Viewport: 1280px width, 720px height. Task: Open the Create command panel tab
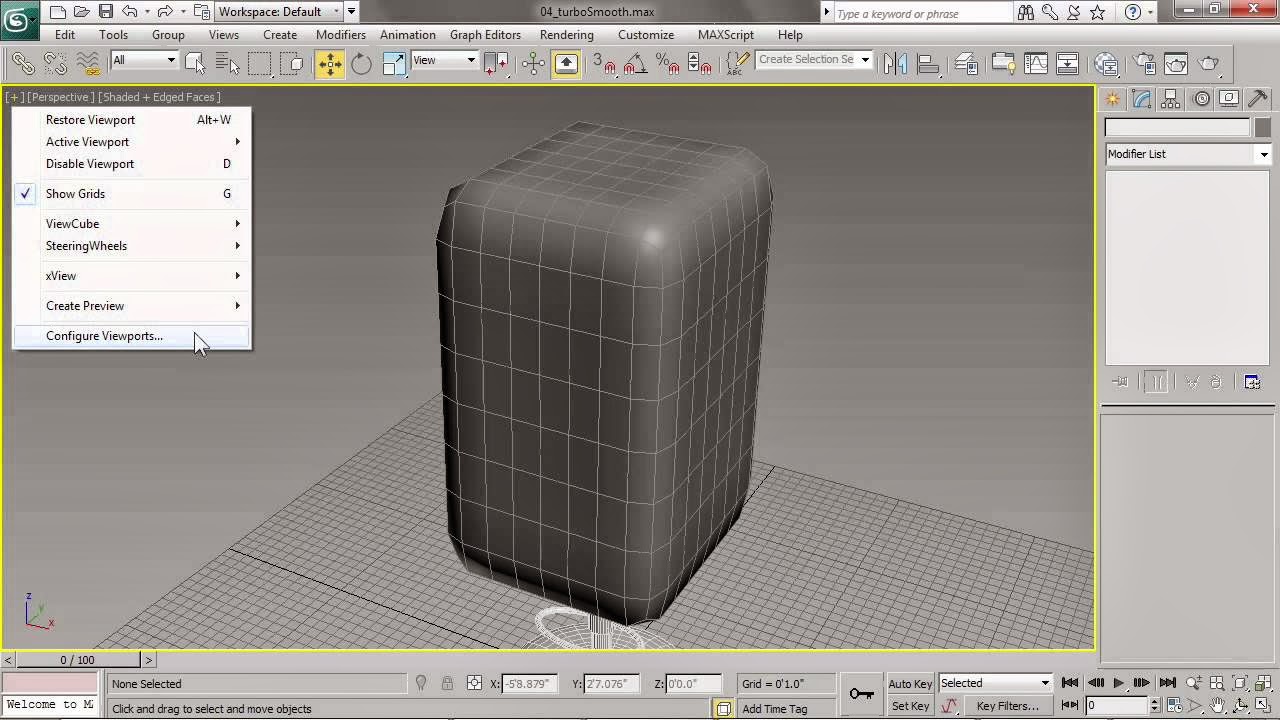(1112, 99)
